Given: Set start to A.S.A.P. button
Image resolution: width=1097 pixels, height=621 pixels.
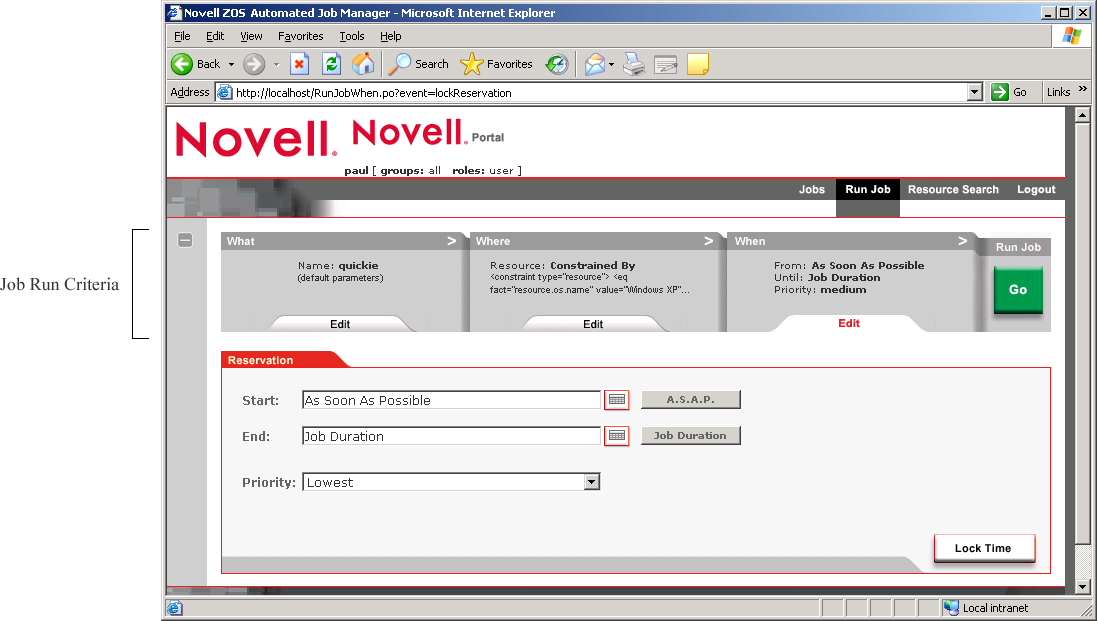Looking at the screenshot, I should (691, 399).
